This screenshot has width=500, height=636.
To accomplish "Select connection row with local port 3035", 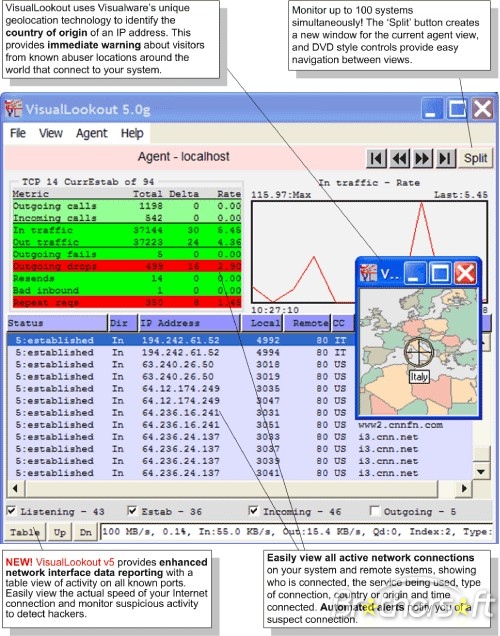I will tap(181, 389).
